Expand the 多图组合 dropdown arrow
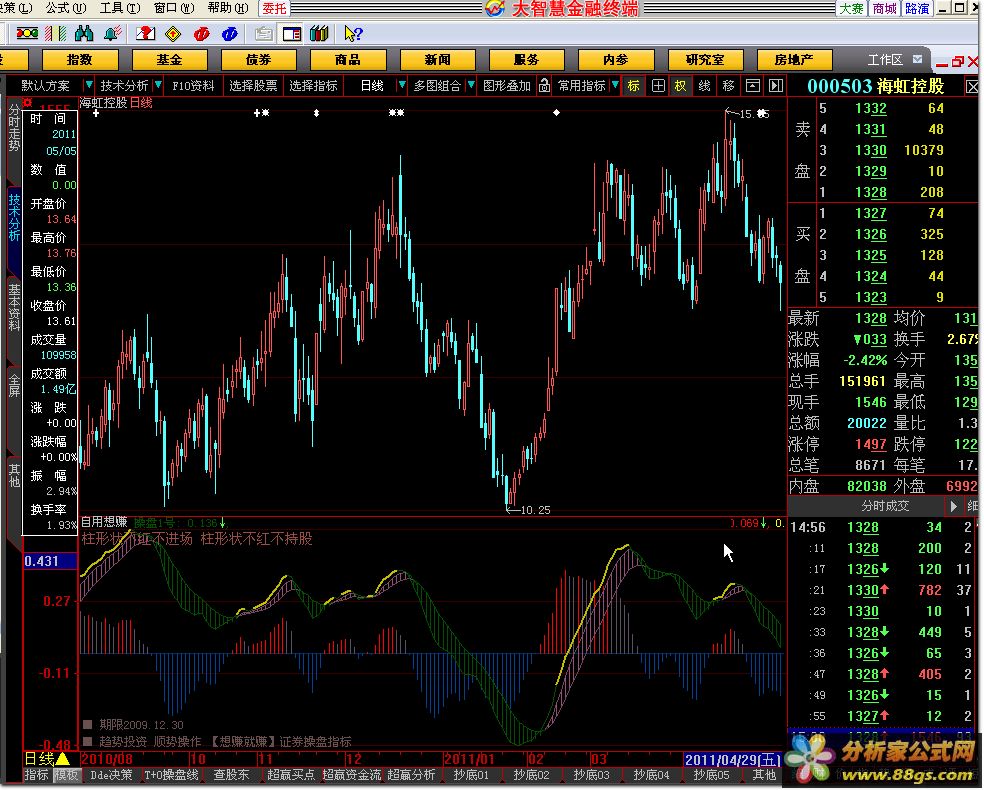984x790 pixels. pyautogui.click(x=470, y=85)
